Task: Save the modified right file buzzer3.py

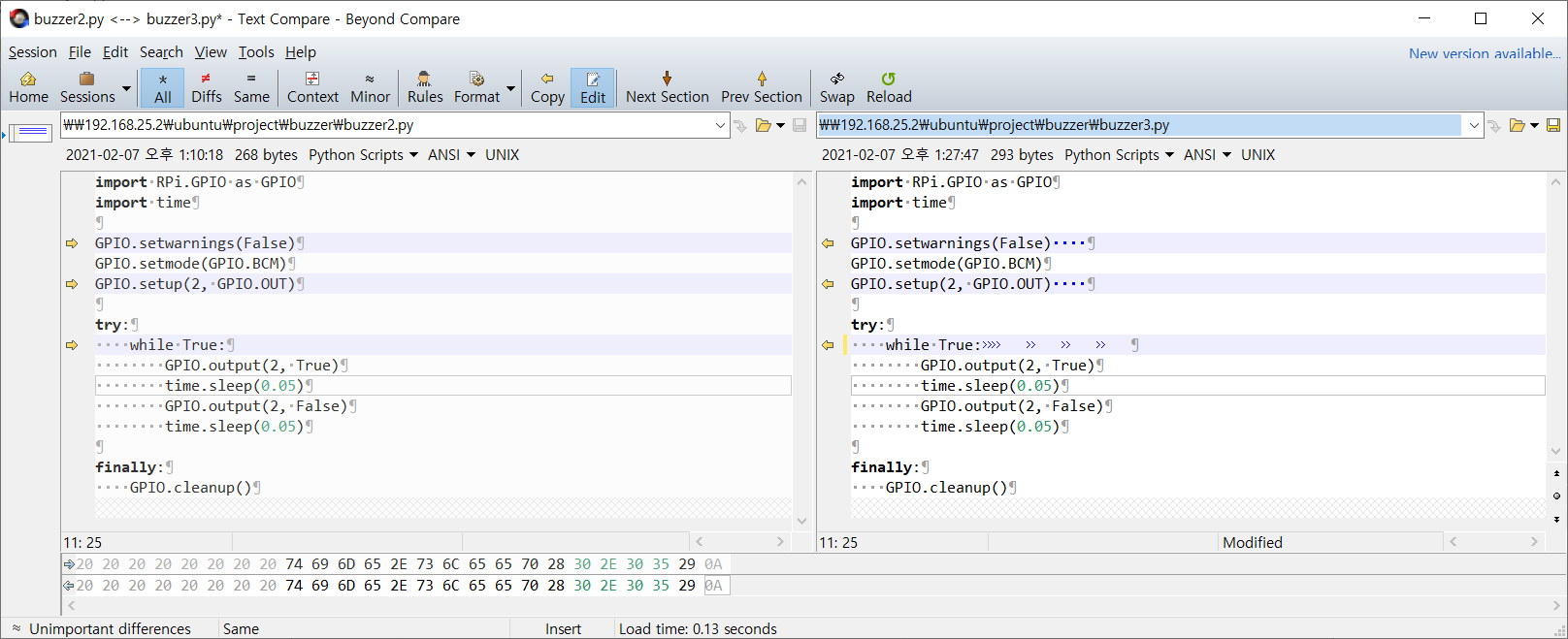Action: point(1553,125)
